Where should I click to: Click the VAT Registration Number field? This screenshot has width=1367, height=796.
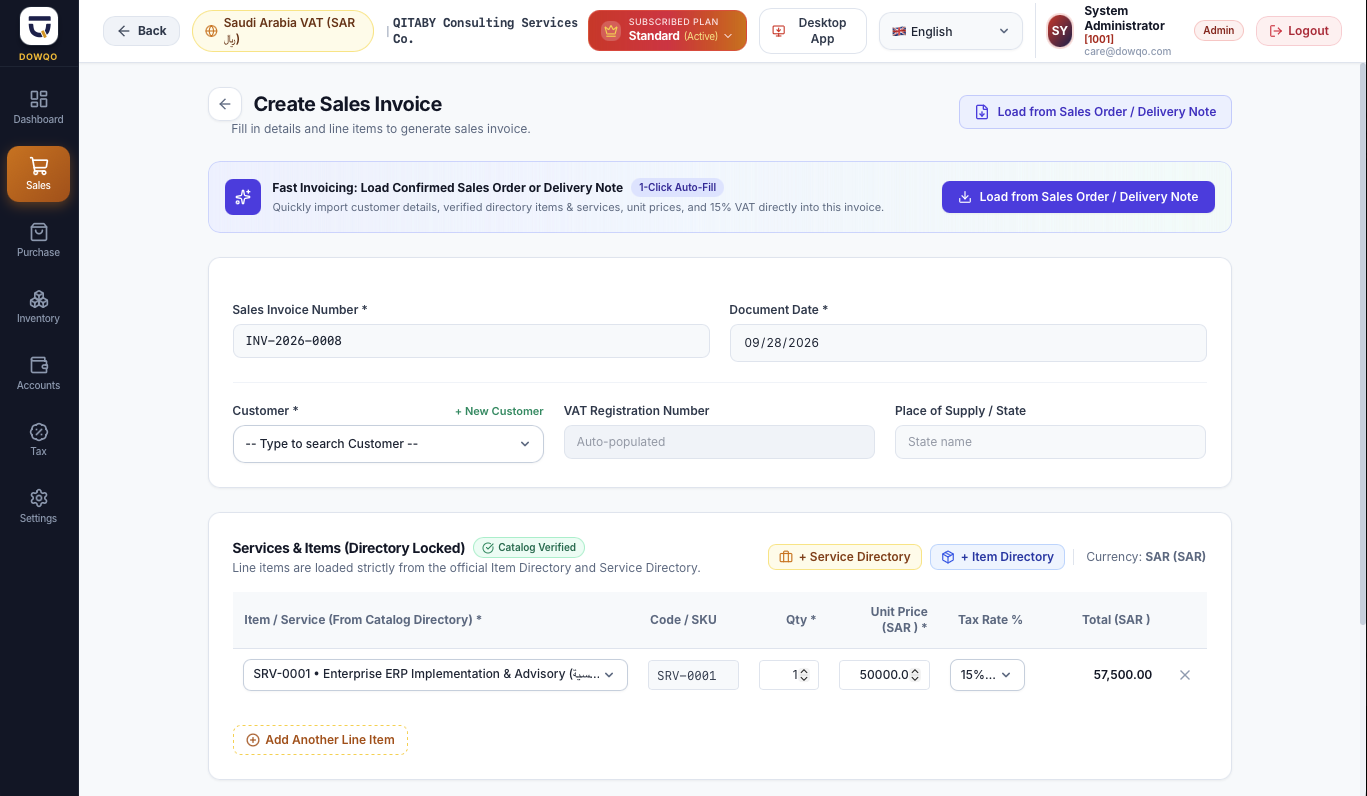click(x=719, y=442)
